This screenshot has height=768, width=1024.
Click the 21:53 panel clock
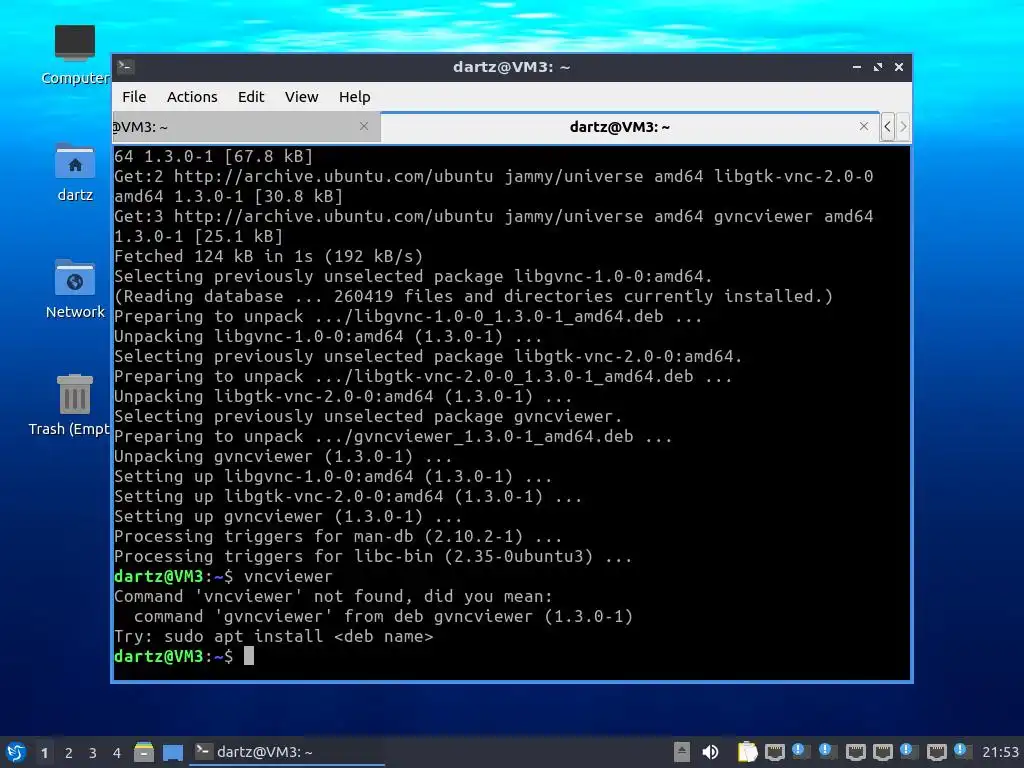pos(1000,752)
